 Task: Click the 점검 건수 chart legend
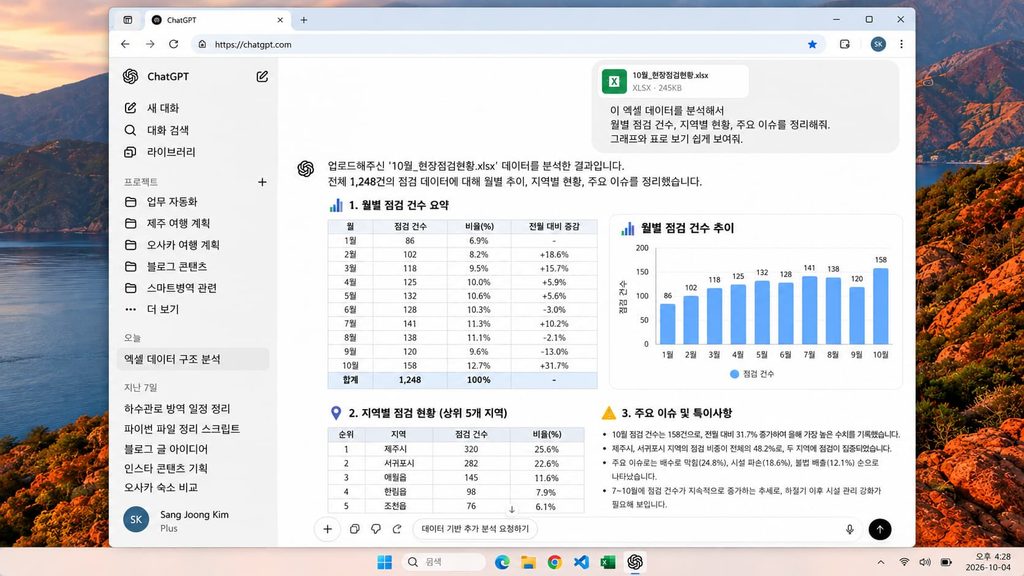pyautogui.click(x=751, y=374)
